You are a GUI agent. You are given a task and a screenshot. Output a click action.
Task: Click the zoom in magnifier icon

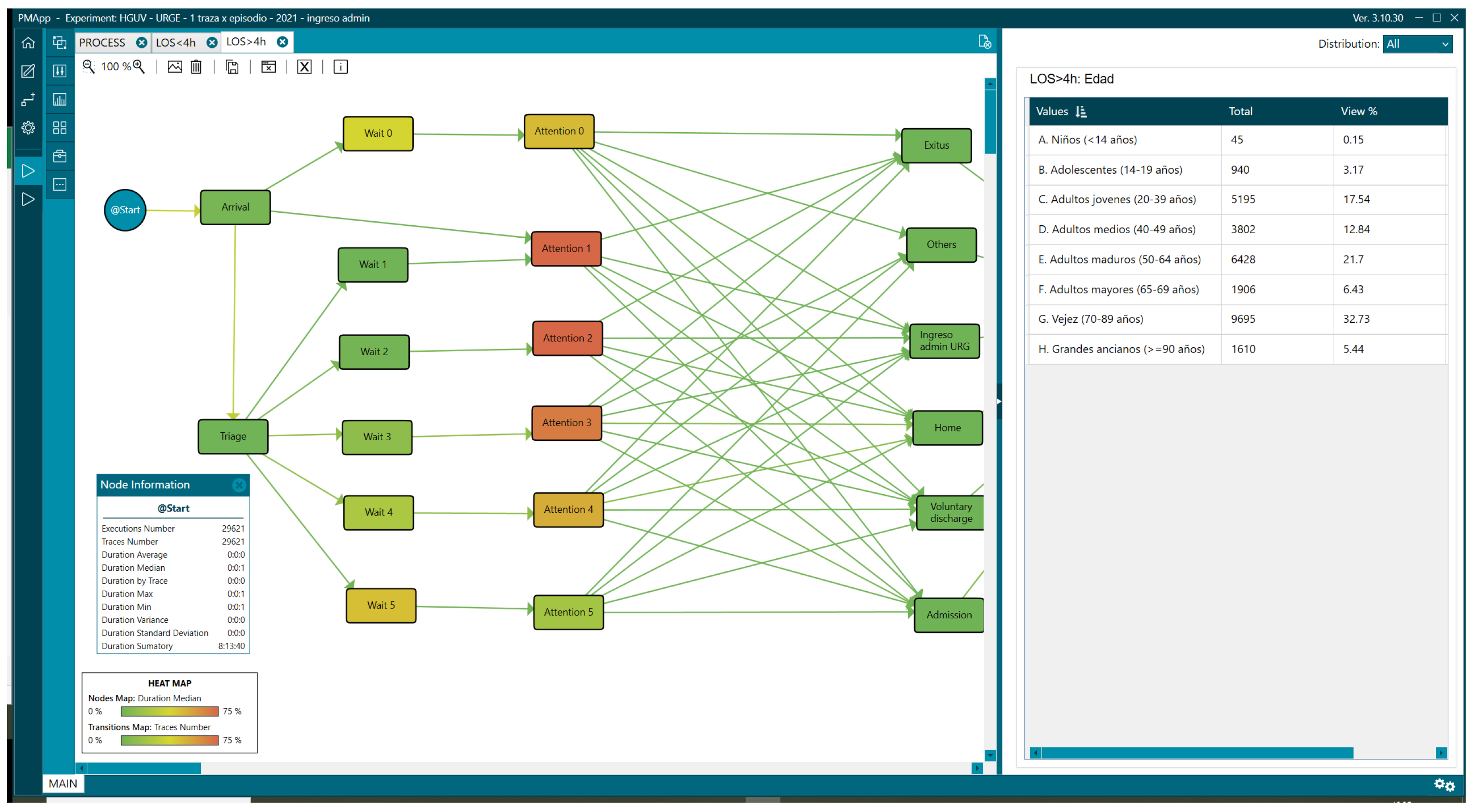[139, 66]
